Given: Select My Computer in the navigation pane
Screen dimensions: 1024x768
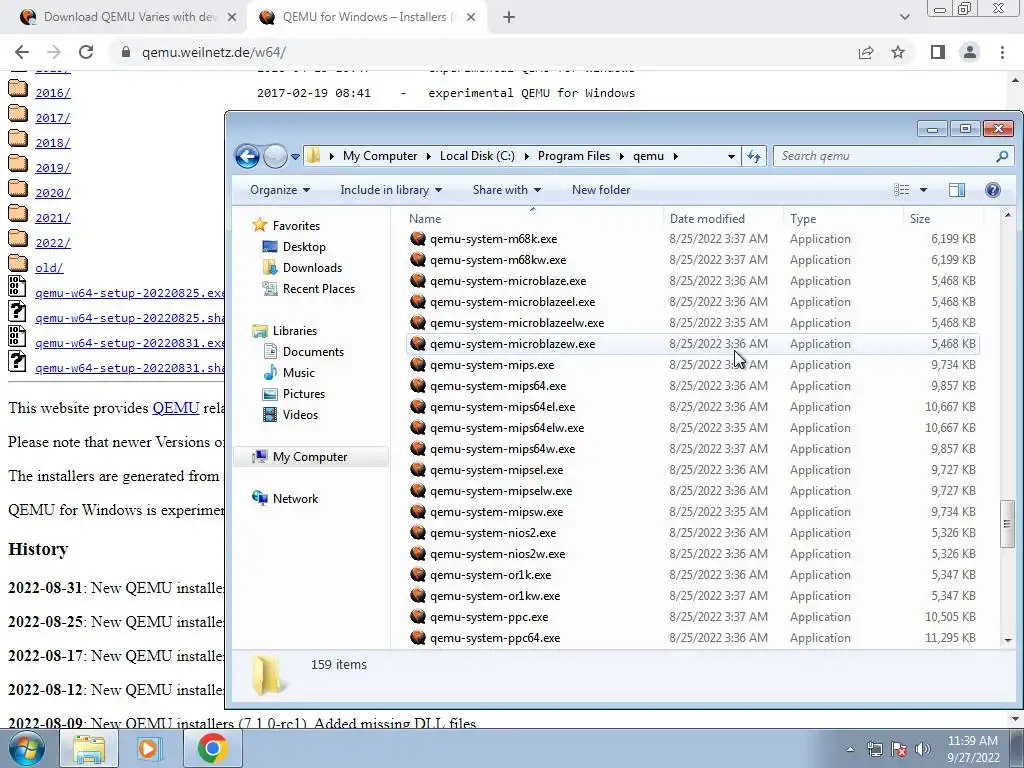Looking at the screenshot, I should click(x=310, y=457).
